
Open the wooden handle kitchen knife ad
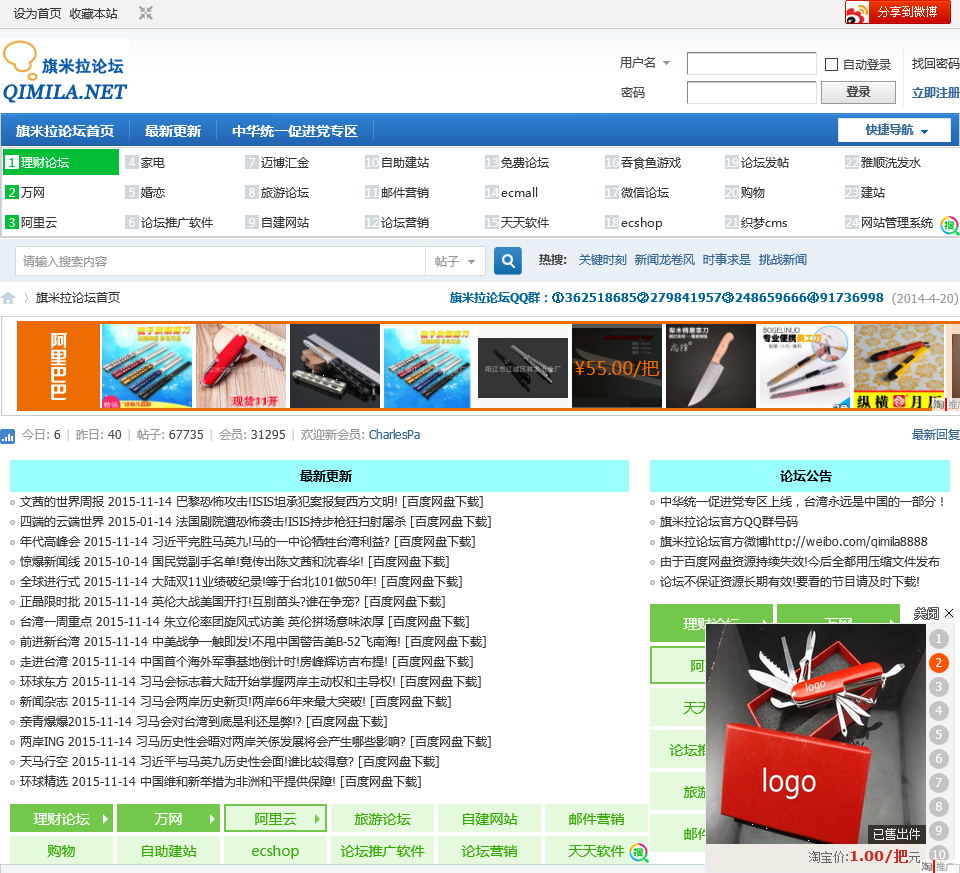point(711,366)
